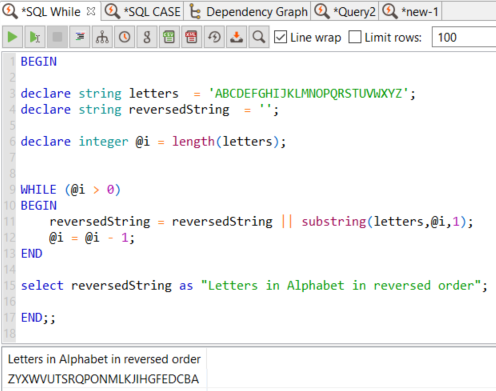Click the END keyword on line 13

[x=32, y=254]
